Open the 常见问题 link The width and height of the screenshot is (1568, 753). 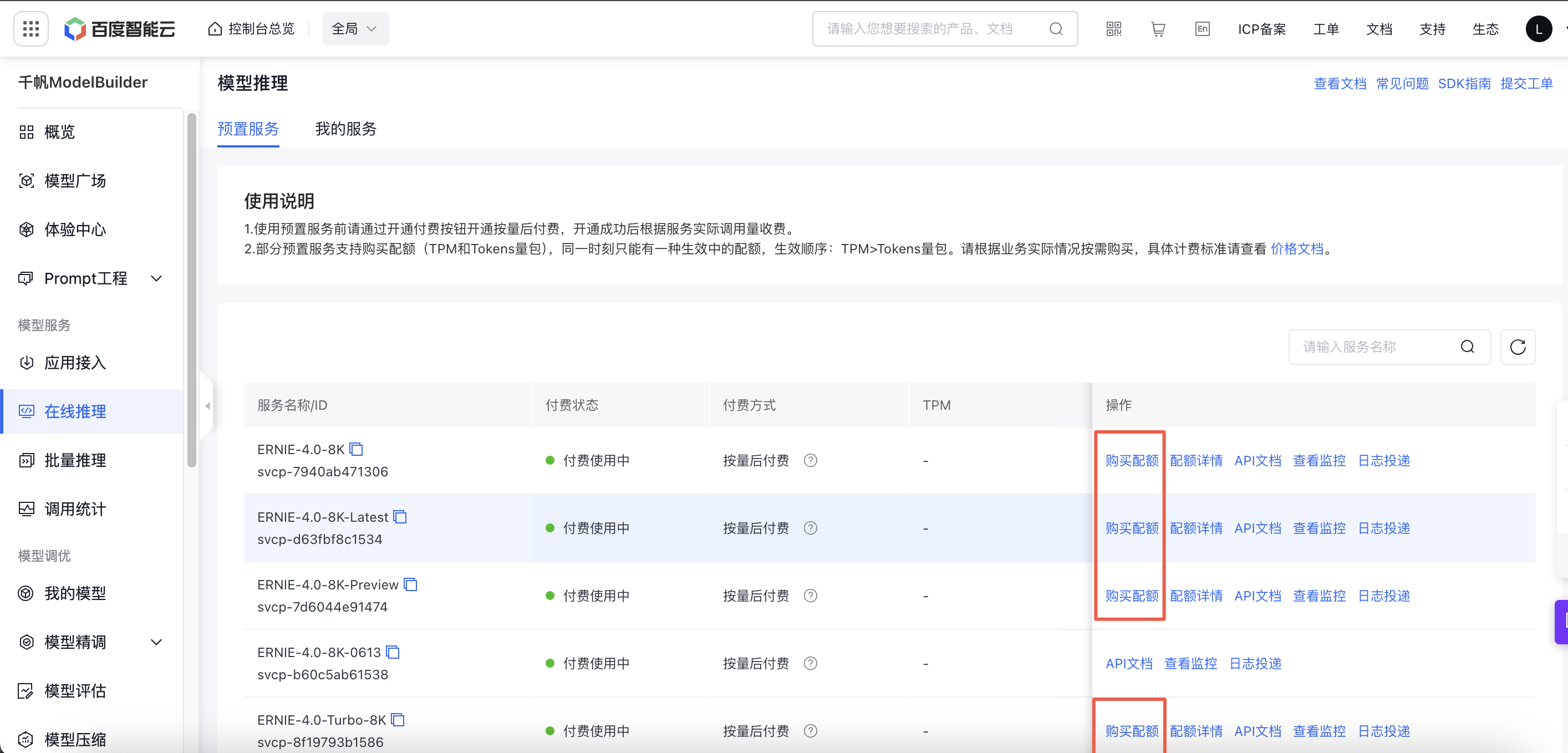tap(1402, 83)
